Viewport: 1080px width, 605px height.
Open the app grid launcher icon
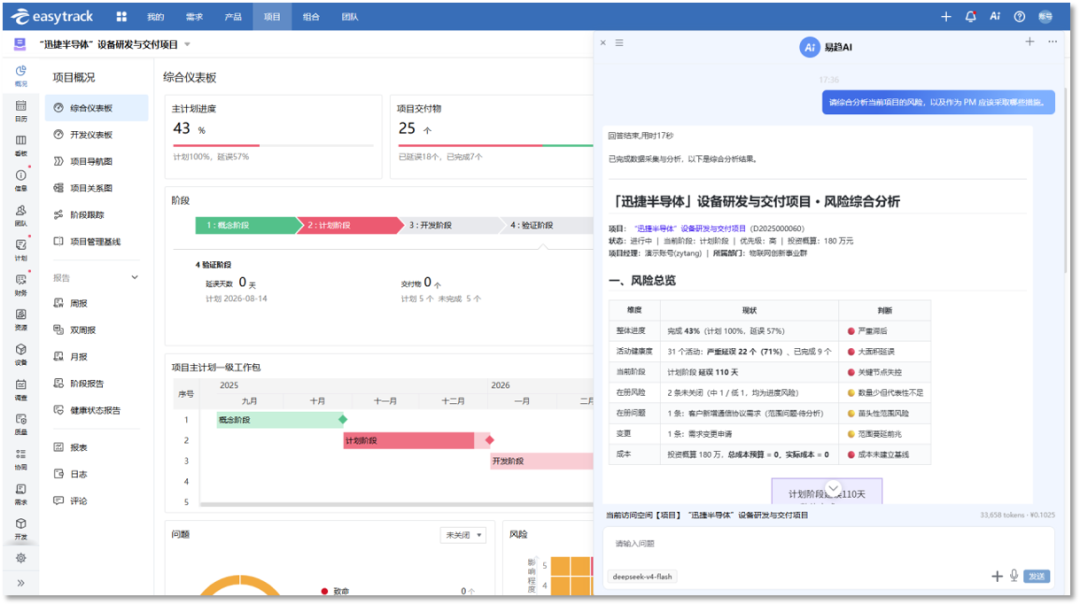pos(121,17)
